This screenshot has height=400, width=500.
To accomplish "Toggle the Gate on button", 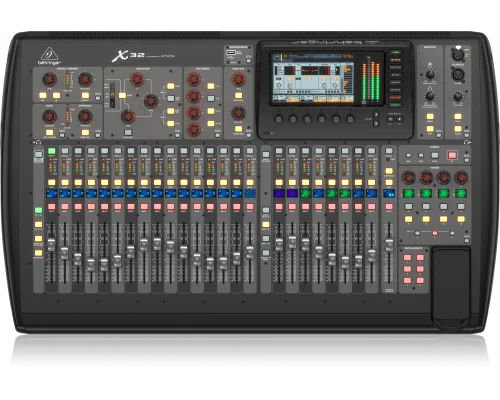I will click(x=49, y=132).
